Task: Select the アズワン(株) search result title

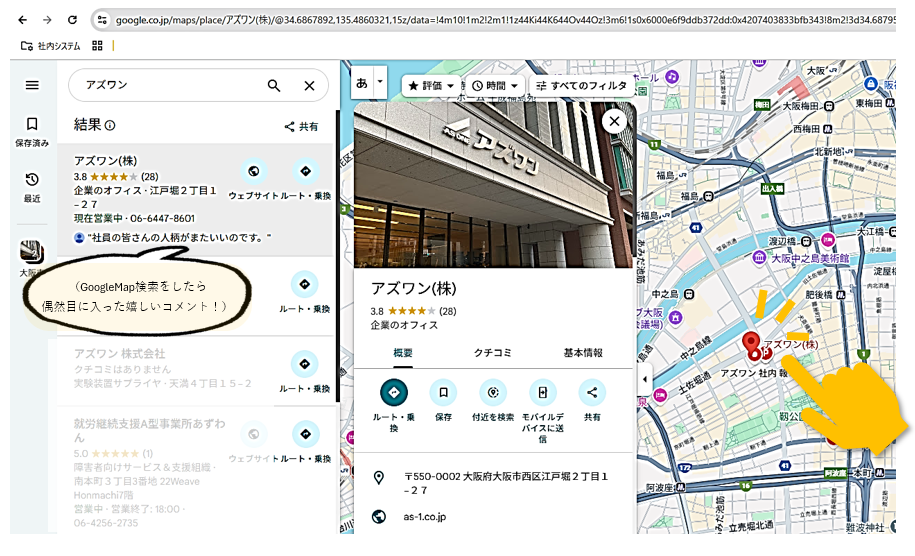Action: [x=105, y=160]
